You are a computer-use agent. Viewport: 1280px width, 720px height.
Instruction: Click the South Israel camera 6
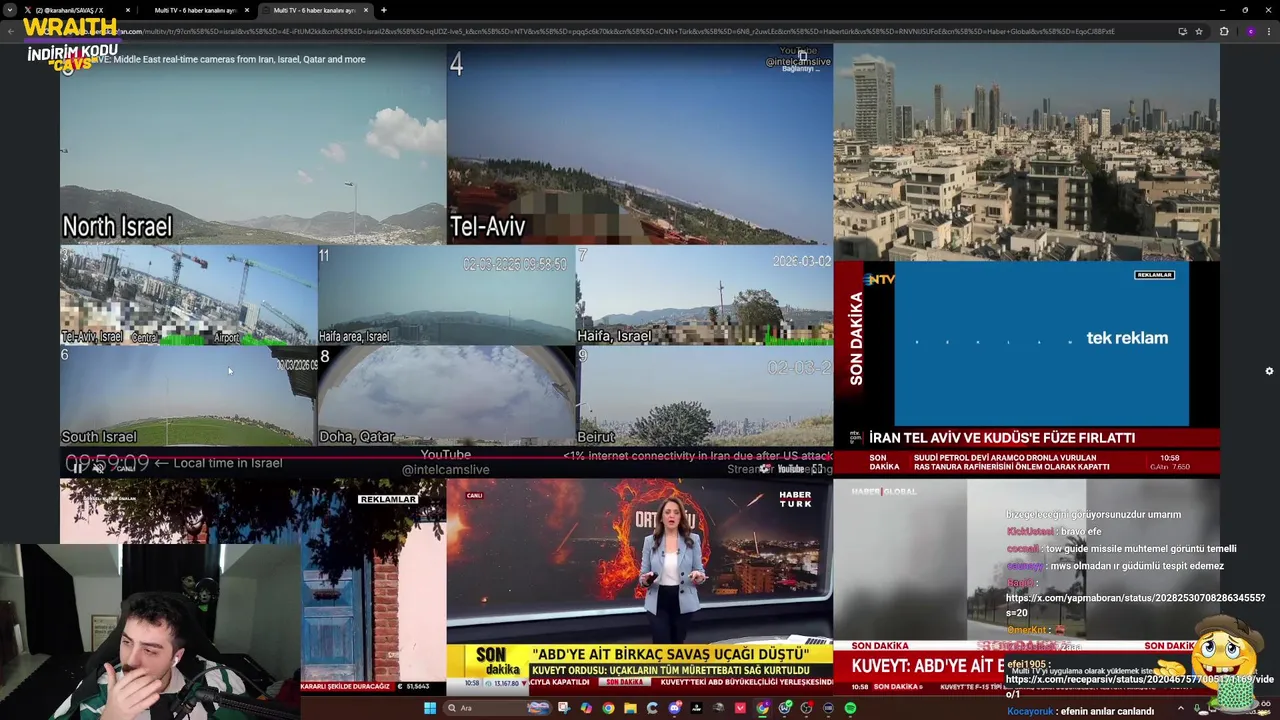pos(188,396)
